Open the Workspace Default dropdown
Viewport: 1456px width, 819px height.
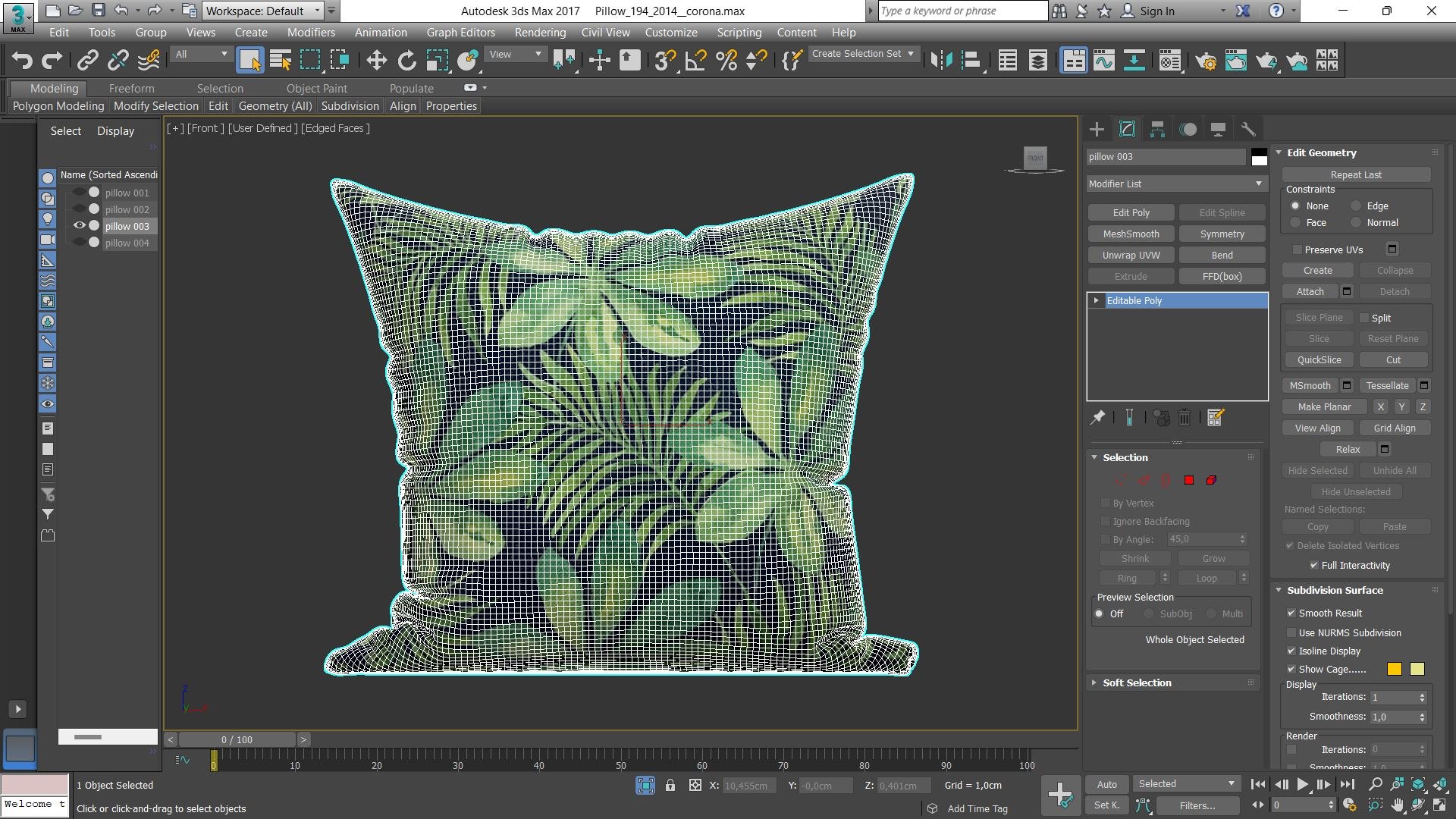click(x=262, y=11)
